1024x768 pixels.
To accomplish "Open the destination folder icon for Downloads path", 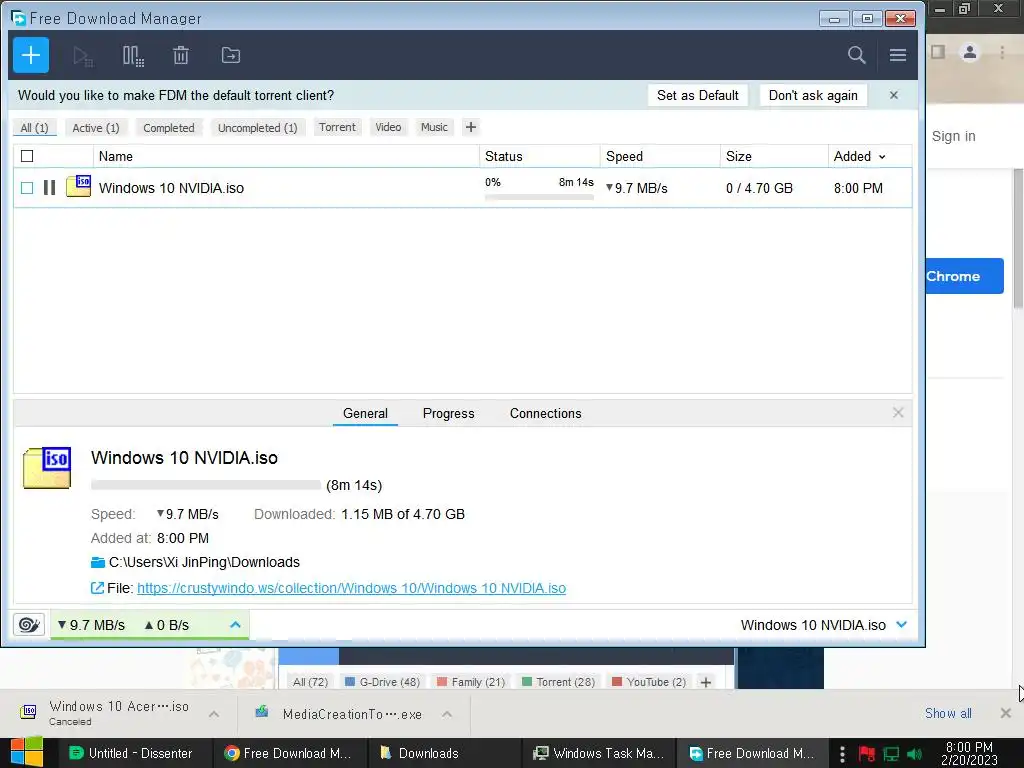I will [x=98, y=562].
